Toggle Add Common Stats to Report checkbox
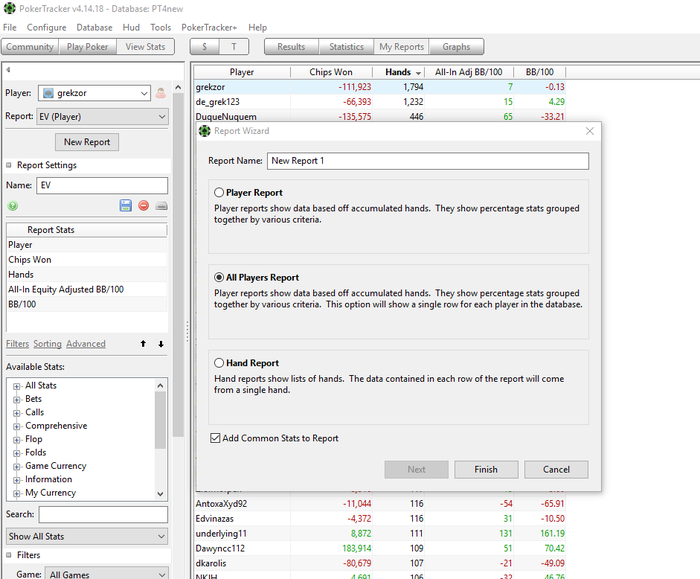 [215, 438]
